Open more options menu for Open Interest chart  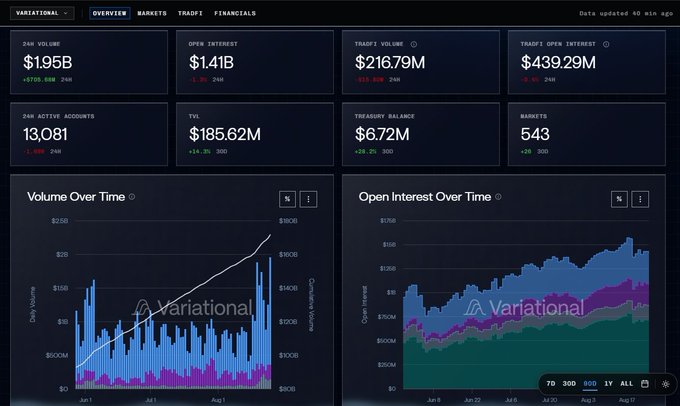(640, 199)
